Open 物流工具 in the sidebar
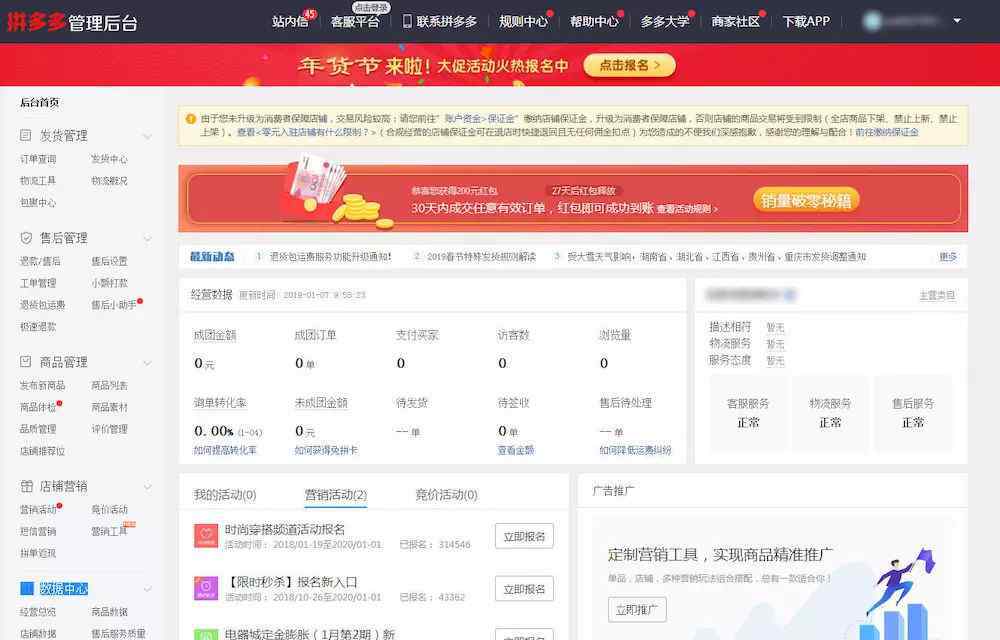The image size is (1000, 640). tap(38, 180)
